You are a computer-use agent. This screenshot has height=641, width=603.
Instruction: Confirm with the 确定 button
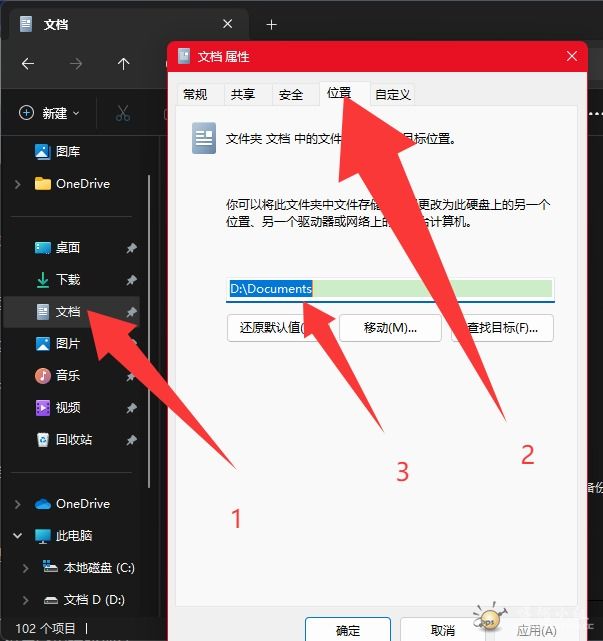348,630
